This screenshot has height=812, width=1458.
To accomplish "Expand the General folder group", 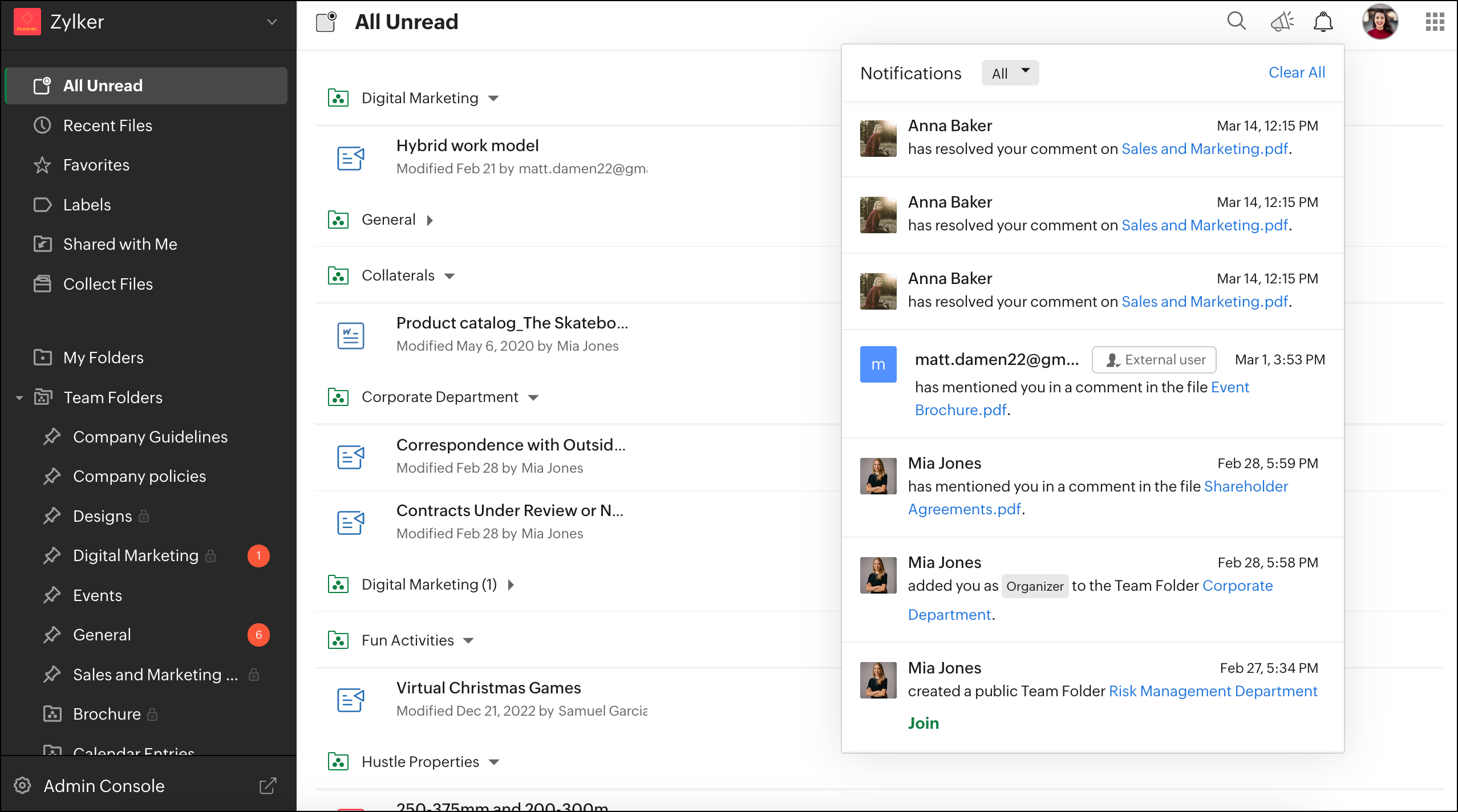I will [430, 220].
